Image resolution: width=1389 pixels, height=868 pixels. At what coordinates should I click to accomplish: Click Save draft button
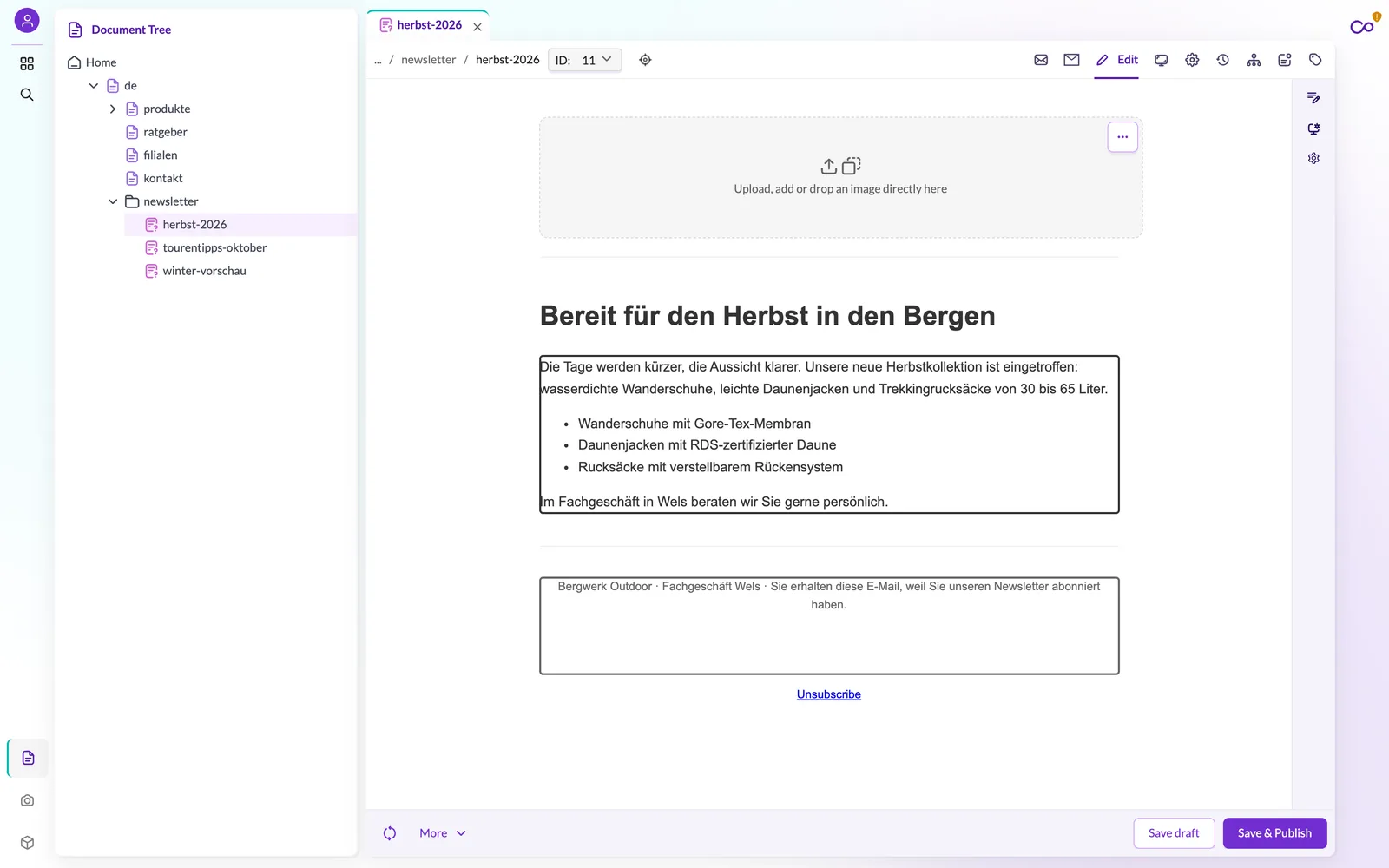1174,833
